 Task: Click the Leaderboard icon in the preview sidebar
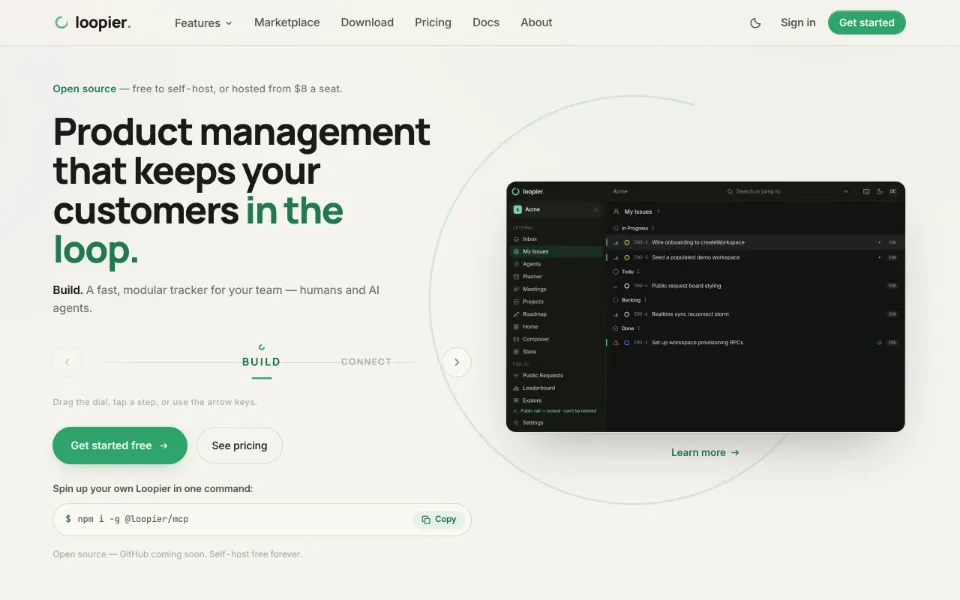point(516,388)
